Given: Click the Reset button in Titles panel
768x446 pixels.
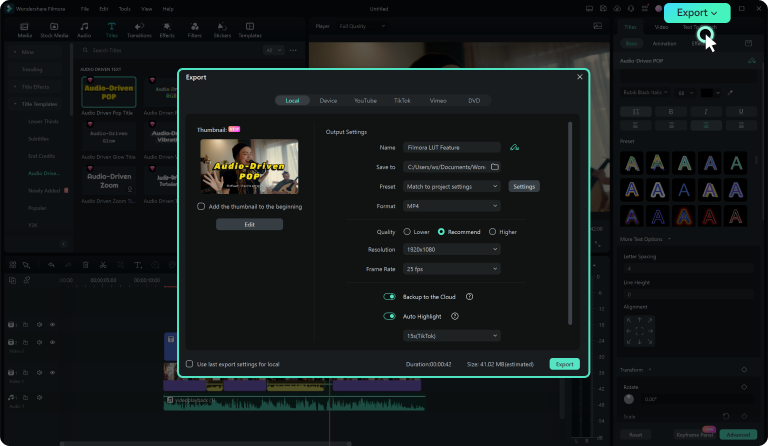Looking at the screenshot, I should coord(636,435).
